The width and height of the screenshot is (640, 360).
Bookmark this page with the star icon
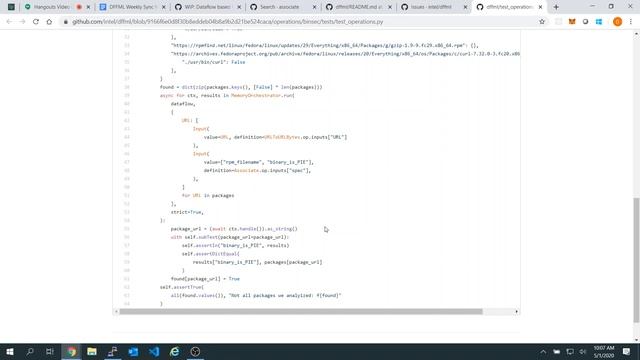[x=542, y=22]
